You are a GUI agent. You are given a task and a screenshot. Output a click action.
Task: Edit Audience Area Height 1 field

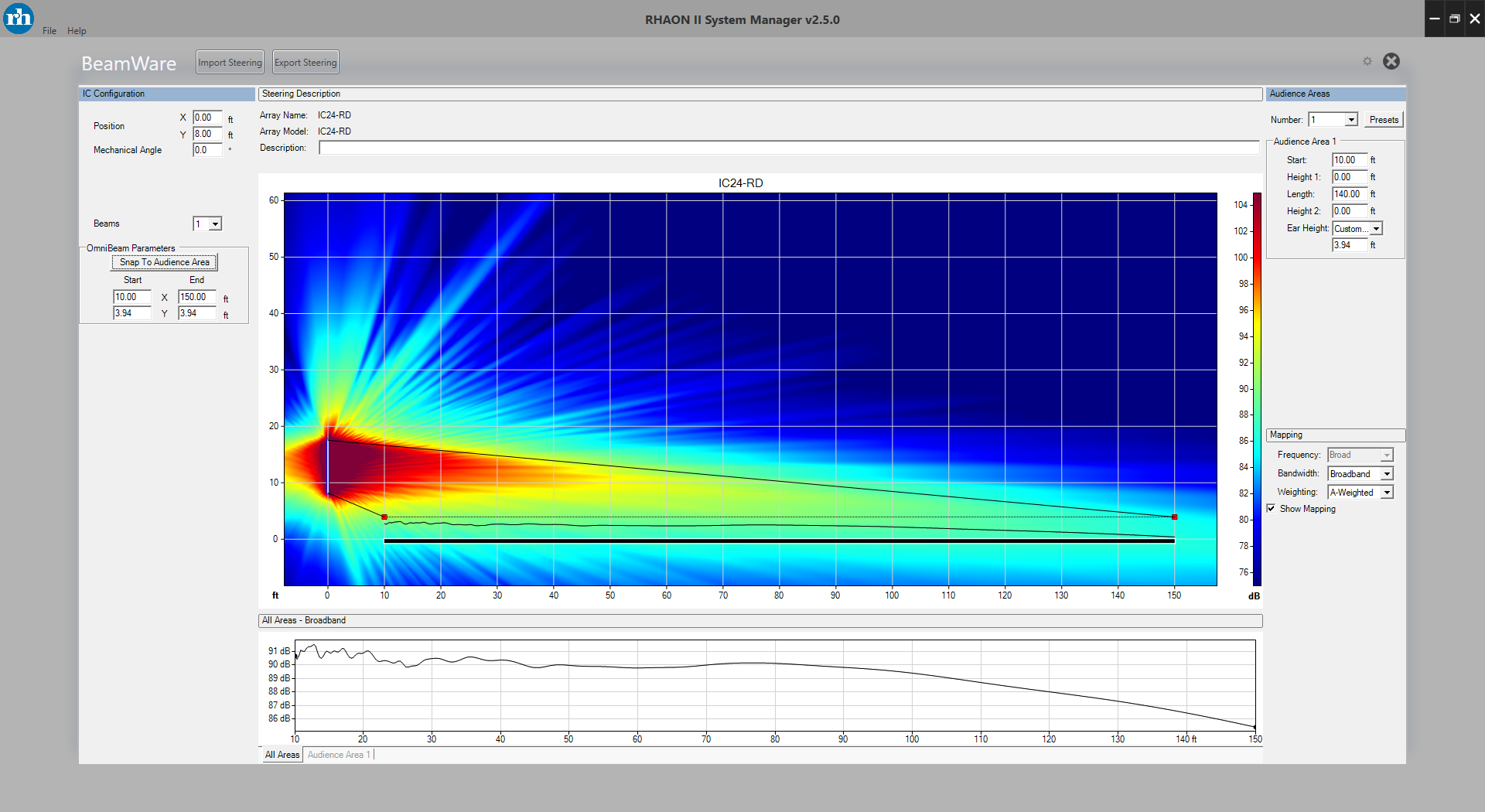(1350, 177)
